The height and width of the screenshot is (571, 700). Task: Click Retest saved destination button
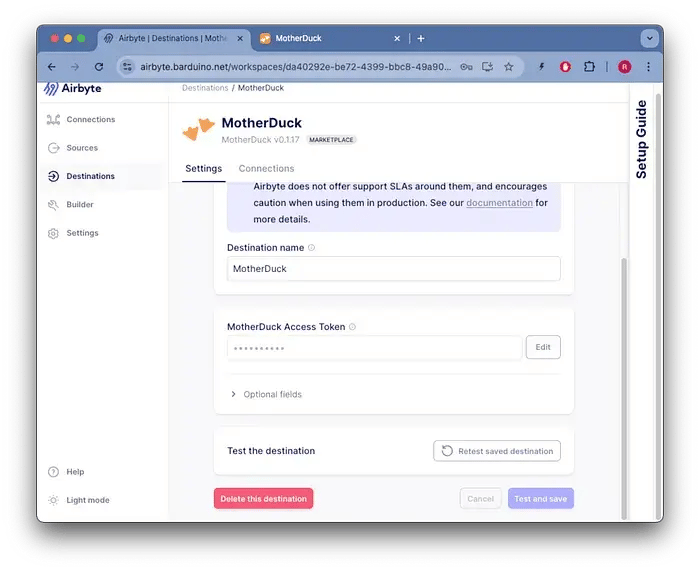click(497, 451)
